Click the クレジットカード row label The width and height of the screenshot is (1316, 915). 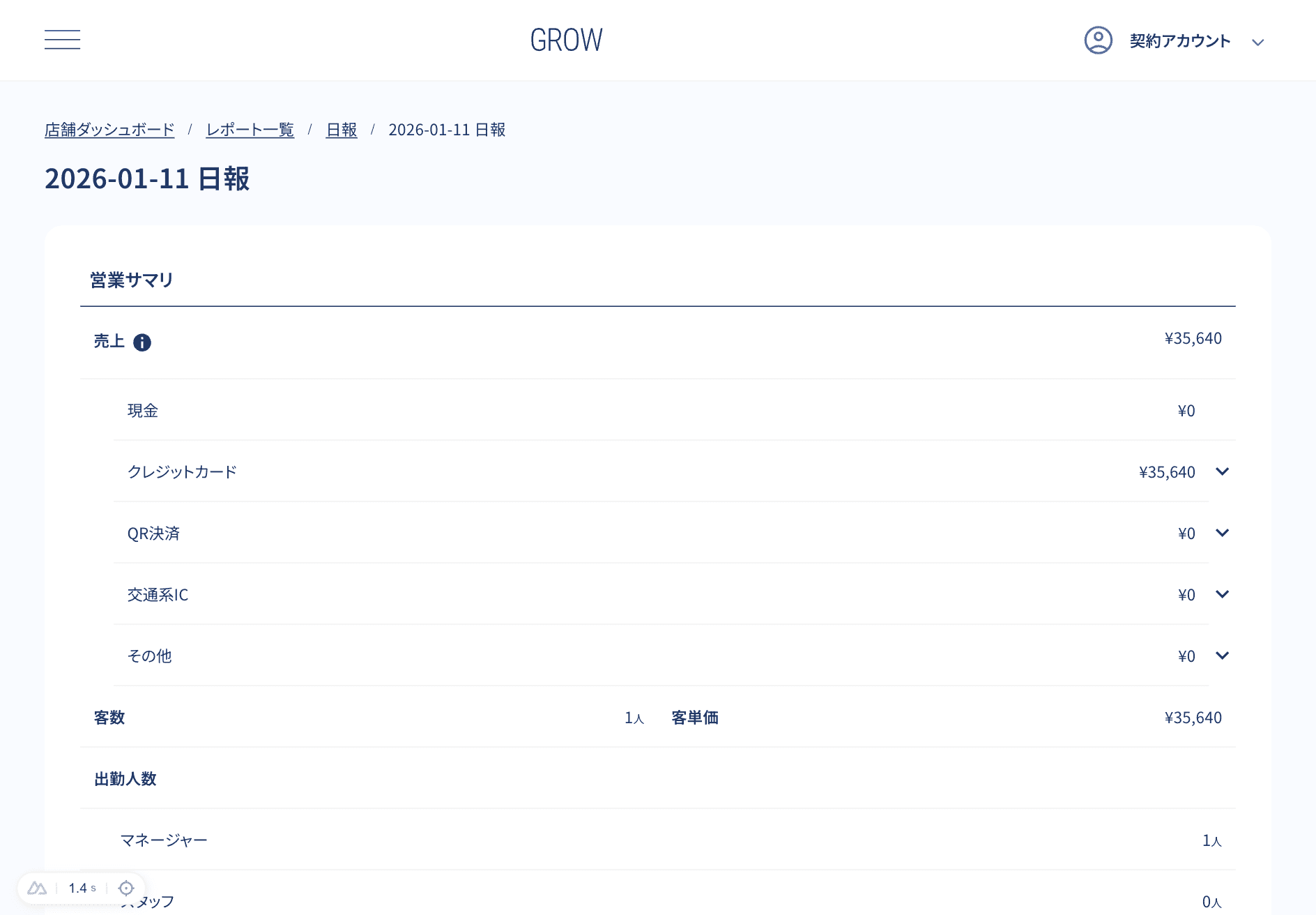click(182, 472)
